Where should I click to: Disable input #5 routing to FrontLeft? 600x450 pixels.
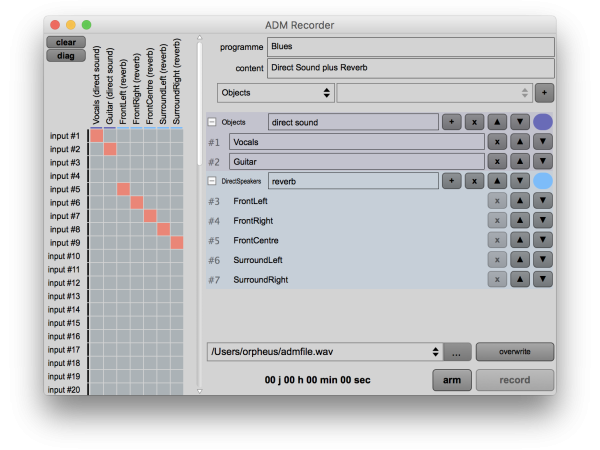[124, 189]
